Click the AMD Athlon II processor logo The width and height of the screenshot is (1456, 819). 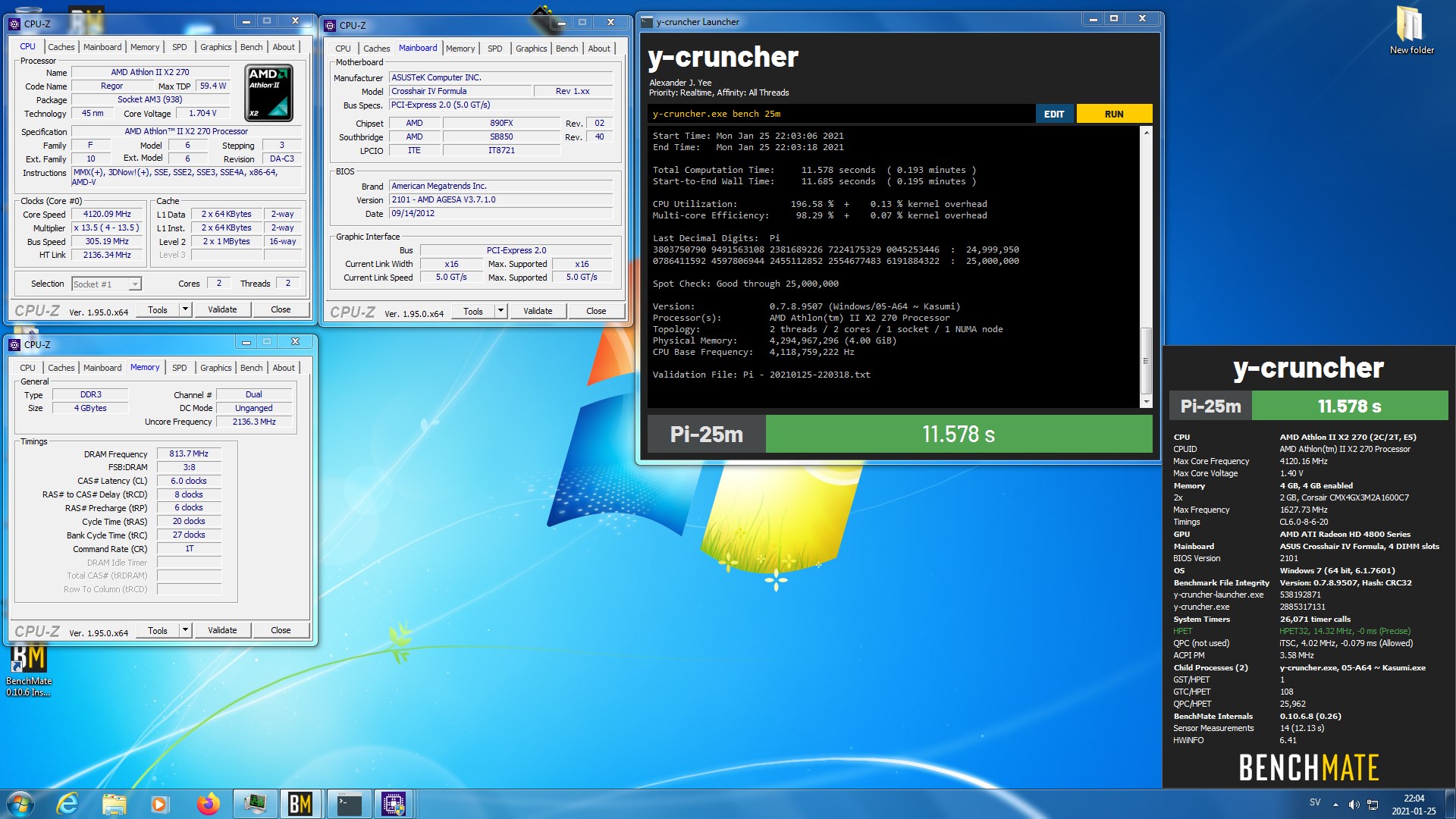coord(269,93)
